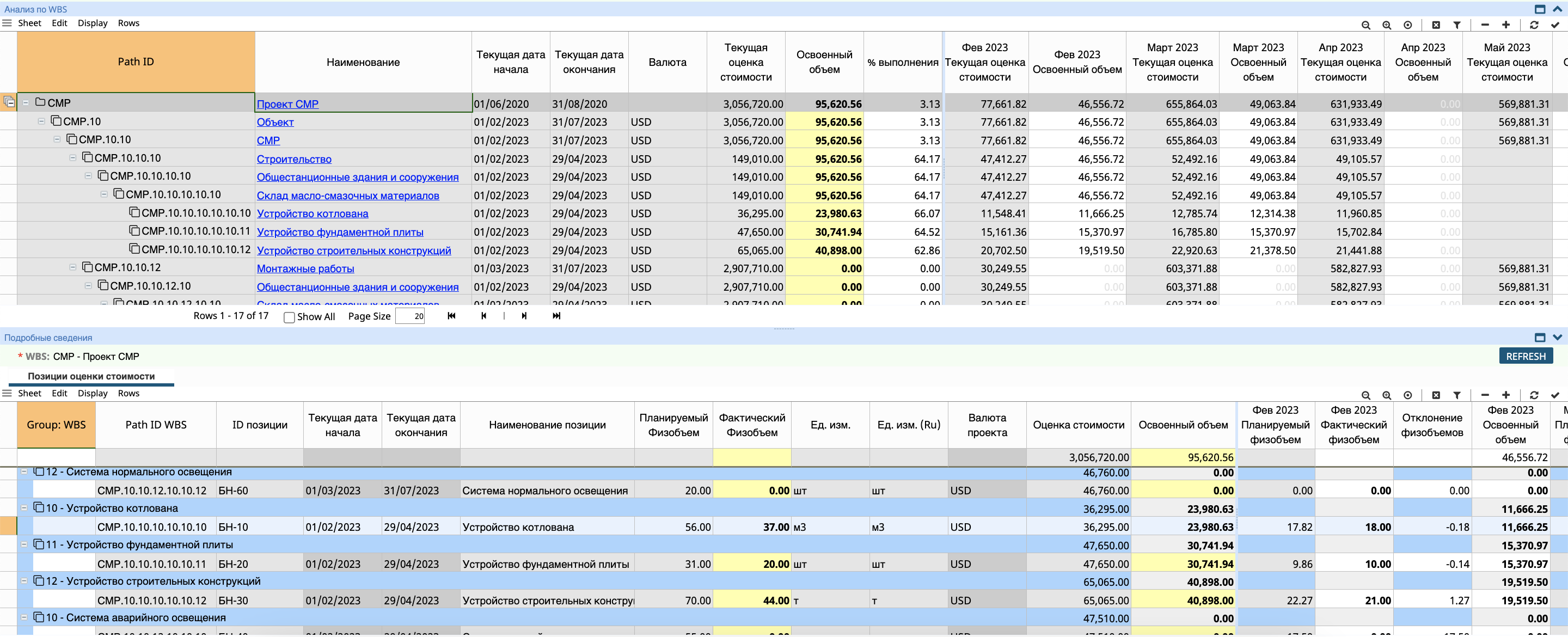The height and width of the screenshot is (637, 1568).
Task: Zoom out in the upper WBS analysis grid
Action: [1366, 25]
